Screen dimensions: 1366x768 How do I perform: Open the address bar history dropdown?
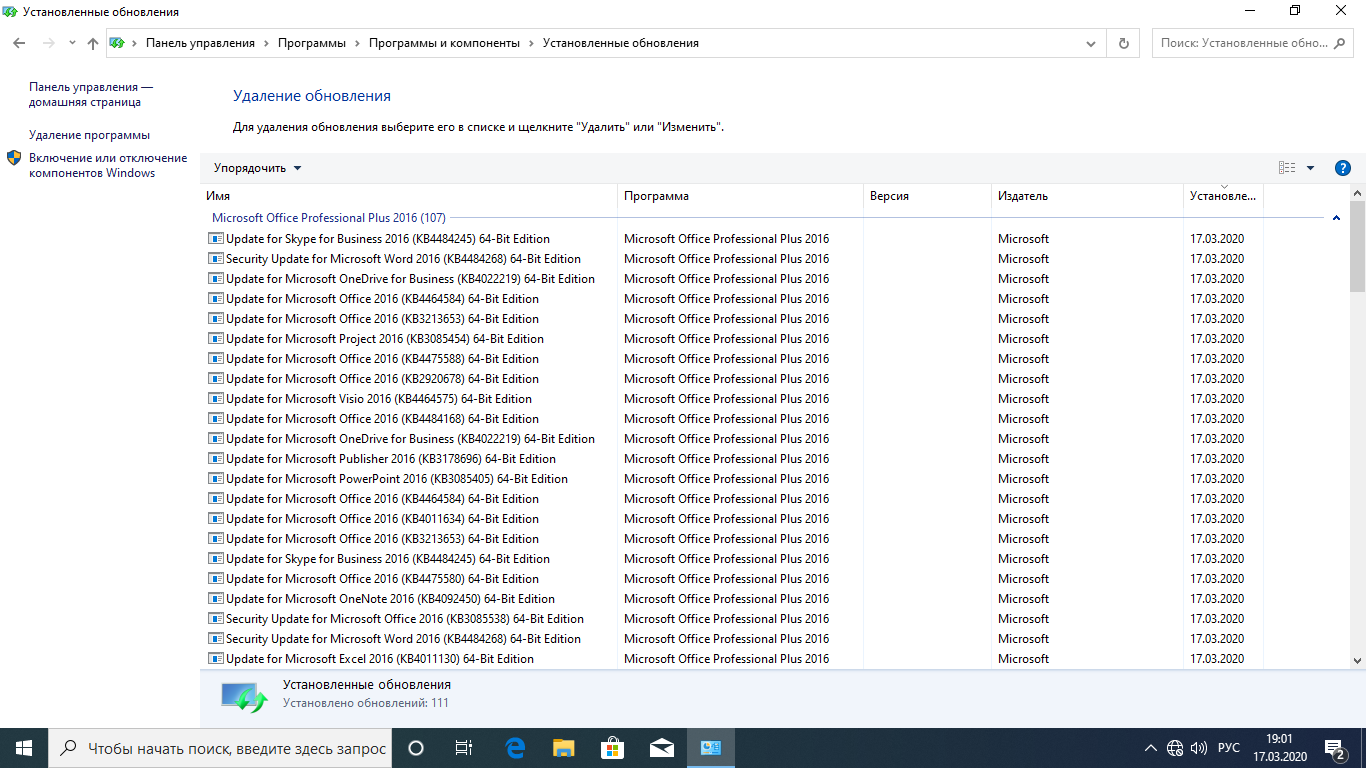(1091, 43)
